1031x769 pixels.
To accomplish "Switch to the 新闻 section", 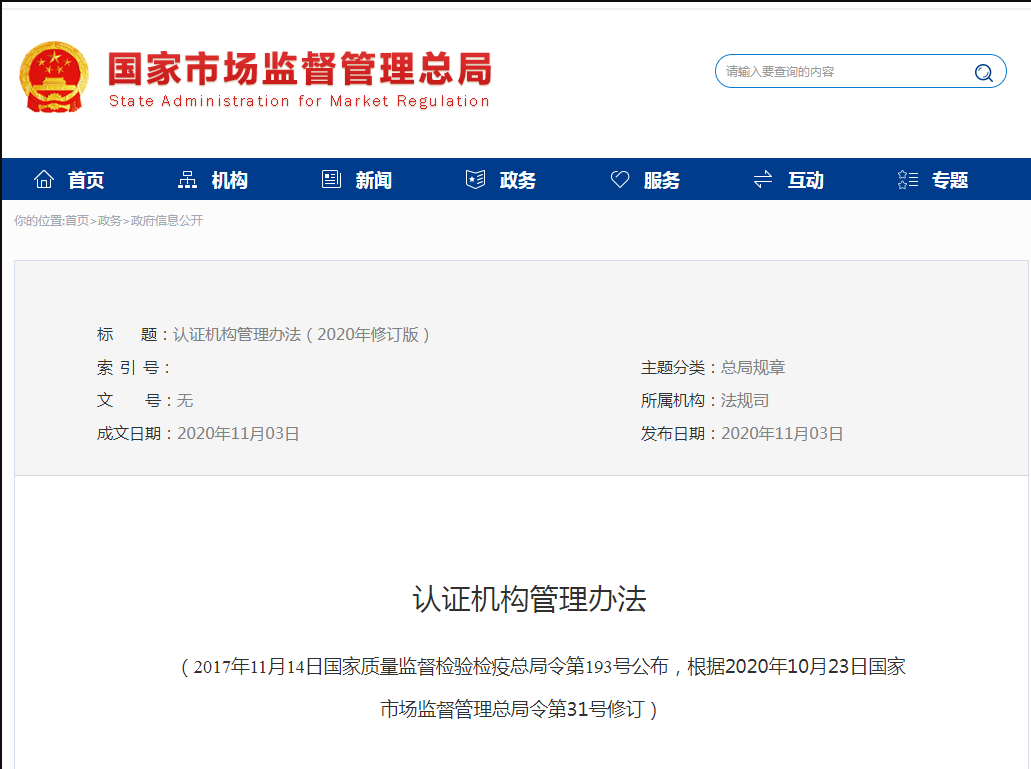I will point(371,179).
